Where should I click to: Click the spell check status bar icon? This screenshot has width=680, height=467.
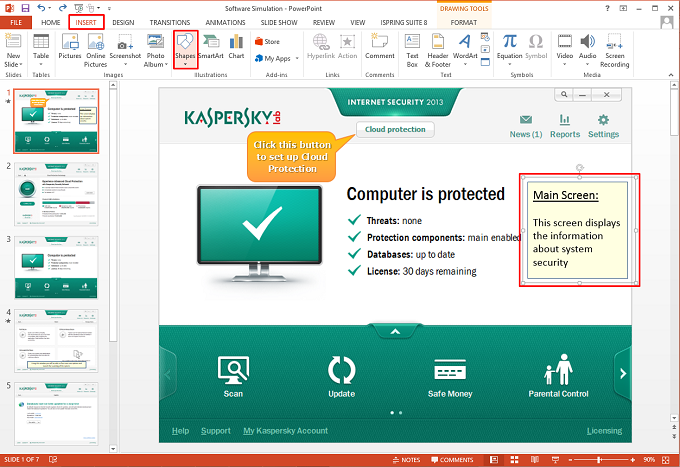coord(53,460)
